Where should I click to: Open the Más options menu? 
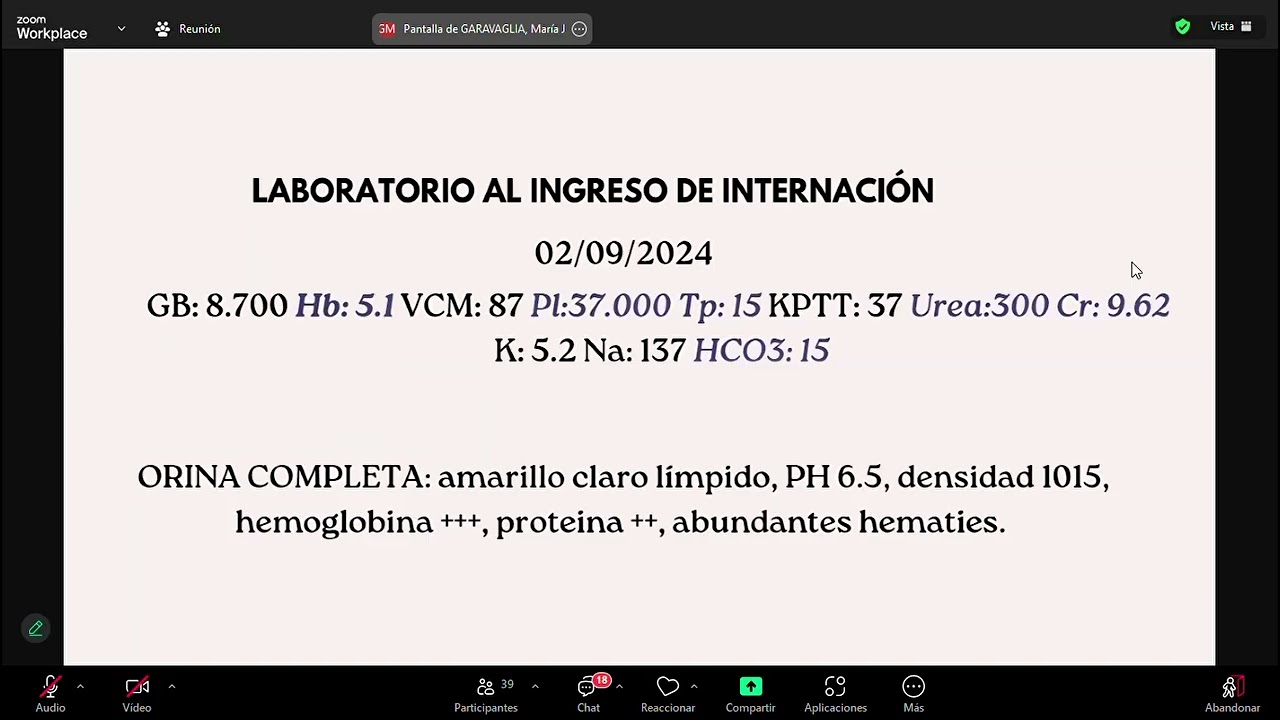(913, 695)
